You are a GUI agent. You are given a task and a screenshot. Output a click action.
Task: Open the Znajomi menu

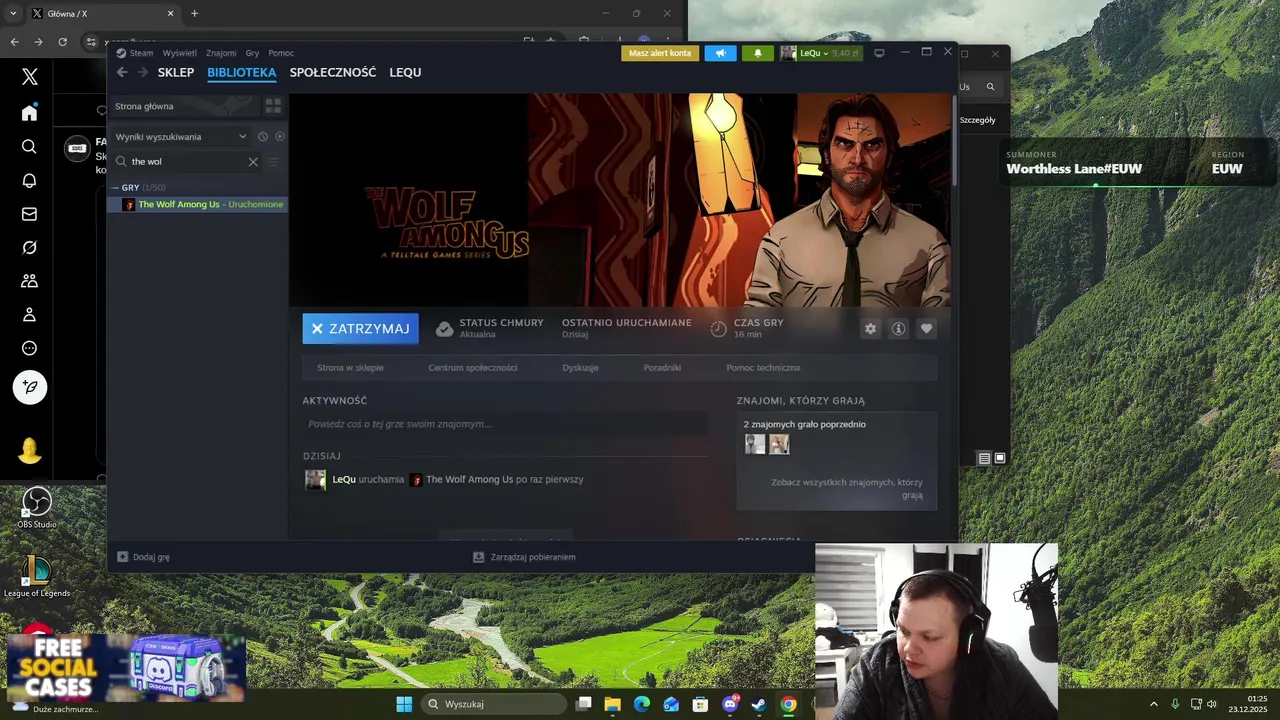point(221,53)
